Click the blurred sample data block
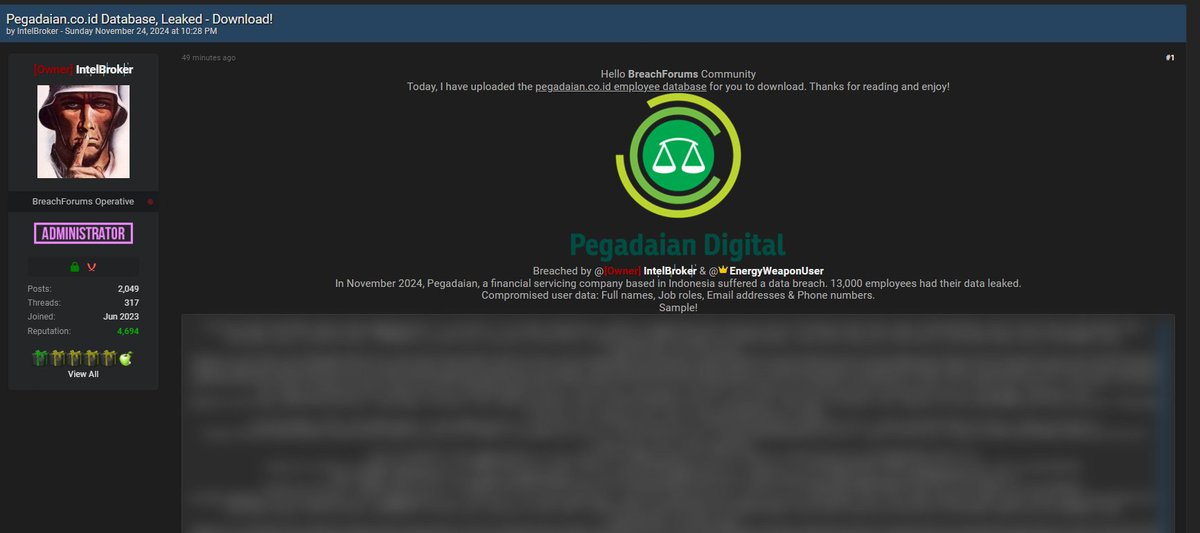This screenshot has height=533, width=1200. tap(678, 423)
